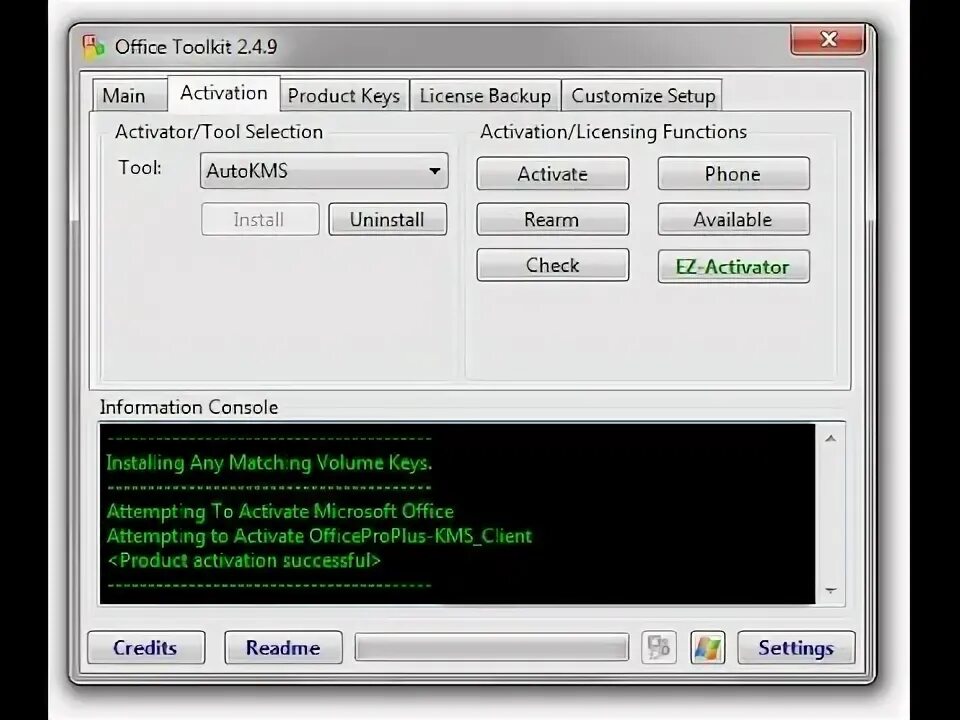Screen dimensions: 960x720
Task: Click the Rearm button
Action: [553, 219]
